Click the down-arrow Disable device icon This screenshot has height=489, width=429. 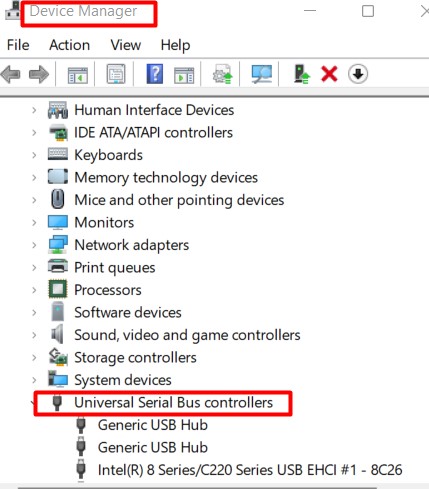(x=358, y=74)
